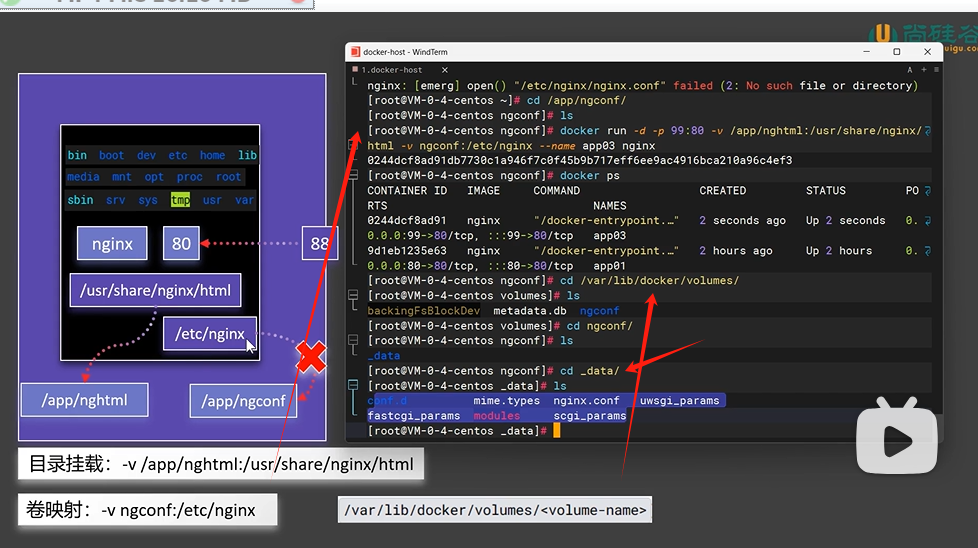Click '_data' directory in ngconf listing
The height and width of the screenshot is (548, 978).
click(x=384, y=355)
